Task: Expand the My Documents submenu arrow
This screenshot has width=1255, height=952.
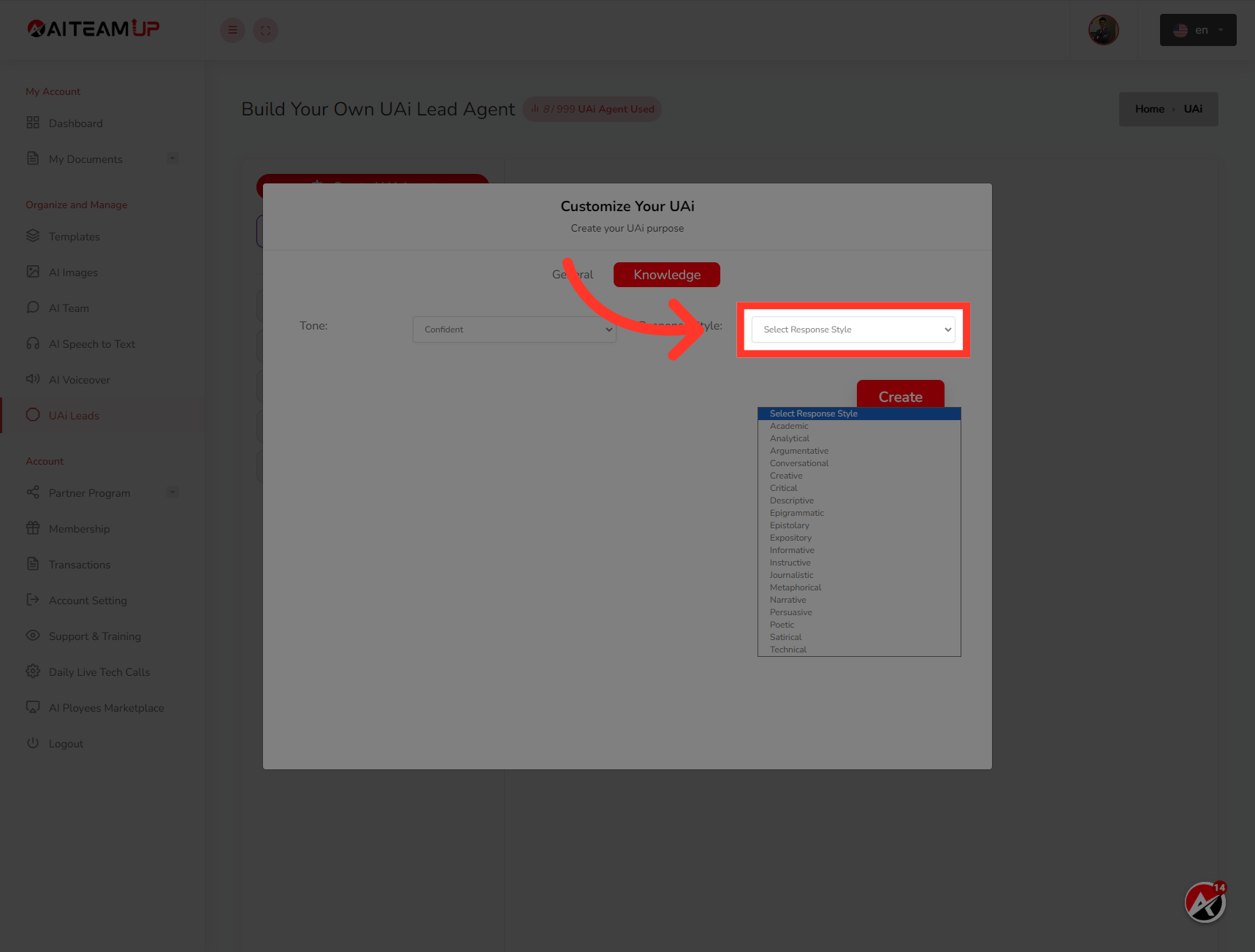Action: [172, 159]
